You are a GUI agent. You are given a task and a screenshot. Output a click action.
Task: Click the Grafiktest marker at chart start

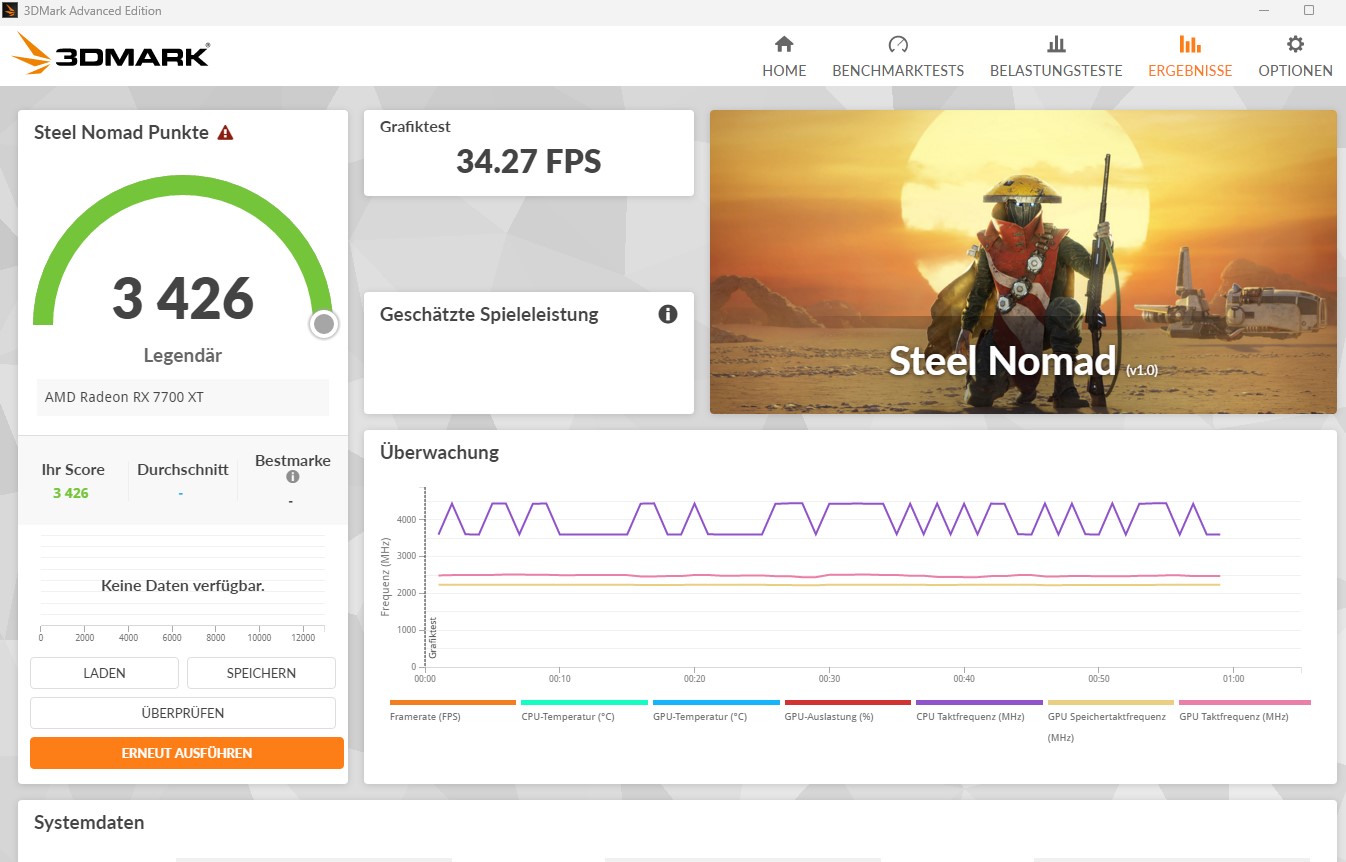click(433, 636)
